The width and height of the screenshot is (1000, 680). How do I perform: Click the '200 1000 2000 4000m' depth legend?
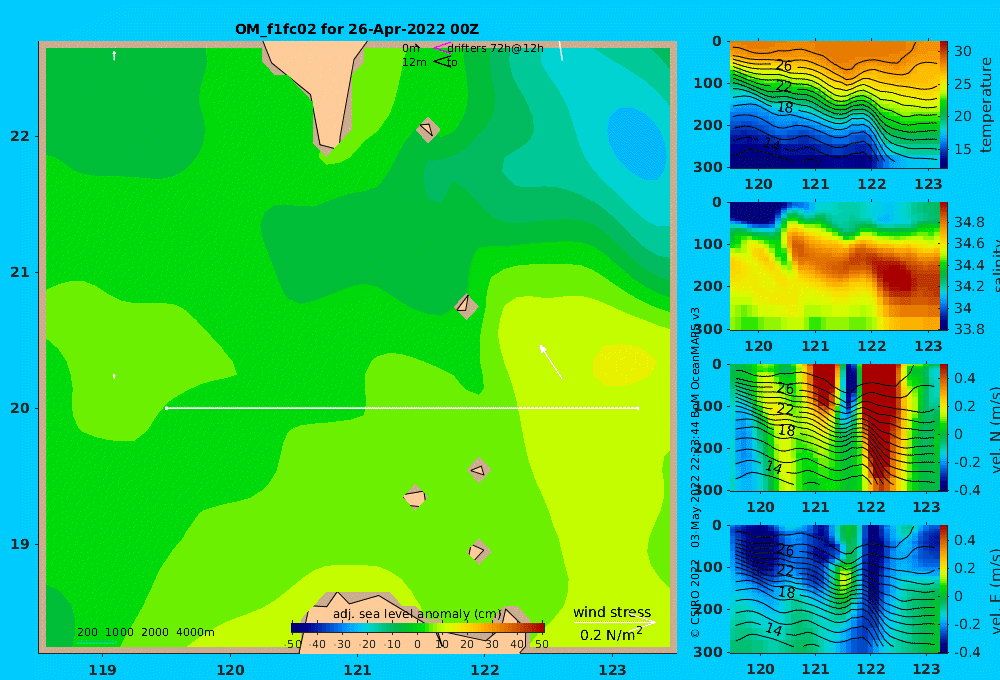(x=145, y=632)
